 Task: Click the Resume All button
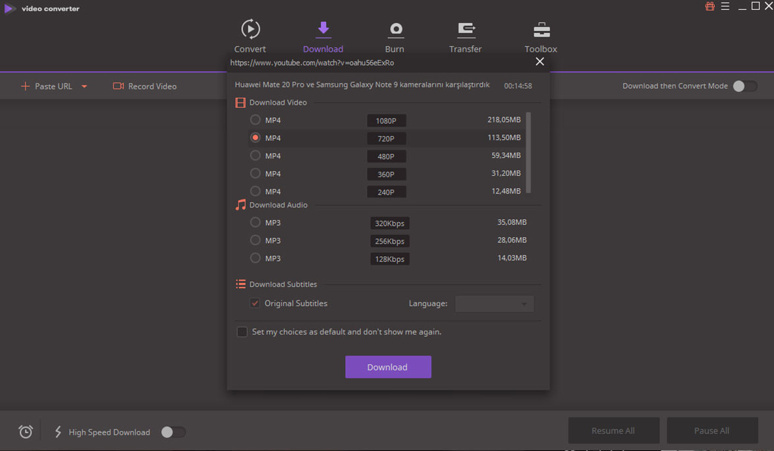[614, 431]
